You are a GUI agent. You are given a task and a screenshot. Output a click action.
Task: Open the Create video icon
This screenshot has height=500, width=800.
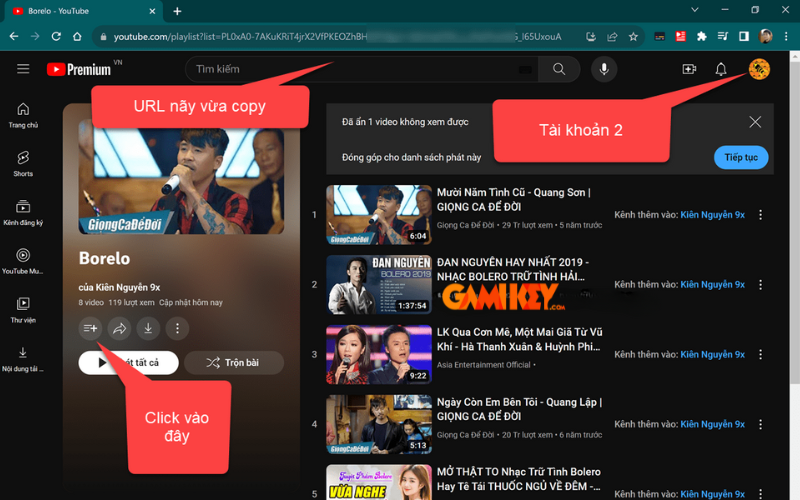pyautogui.click(x=689, y=69)
